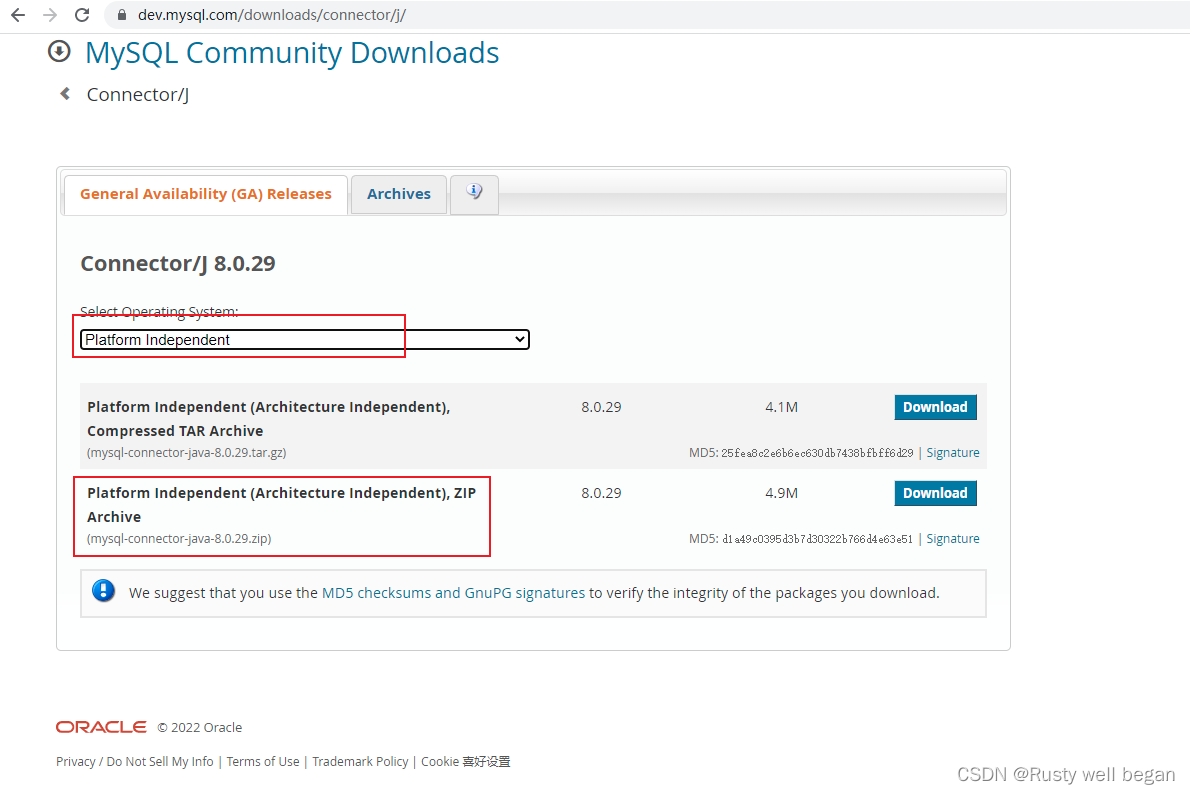Click the © 2022 Oracle copyright text
Screen dimensions: 1190x794
200,727
